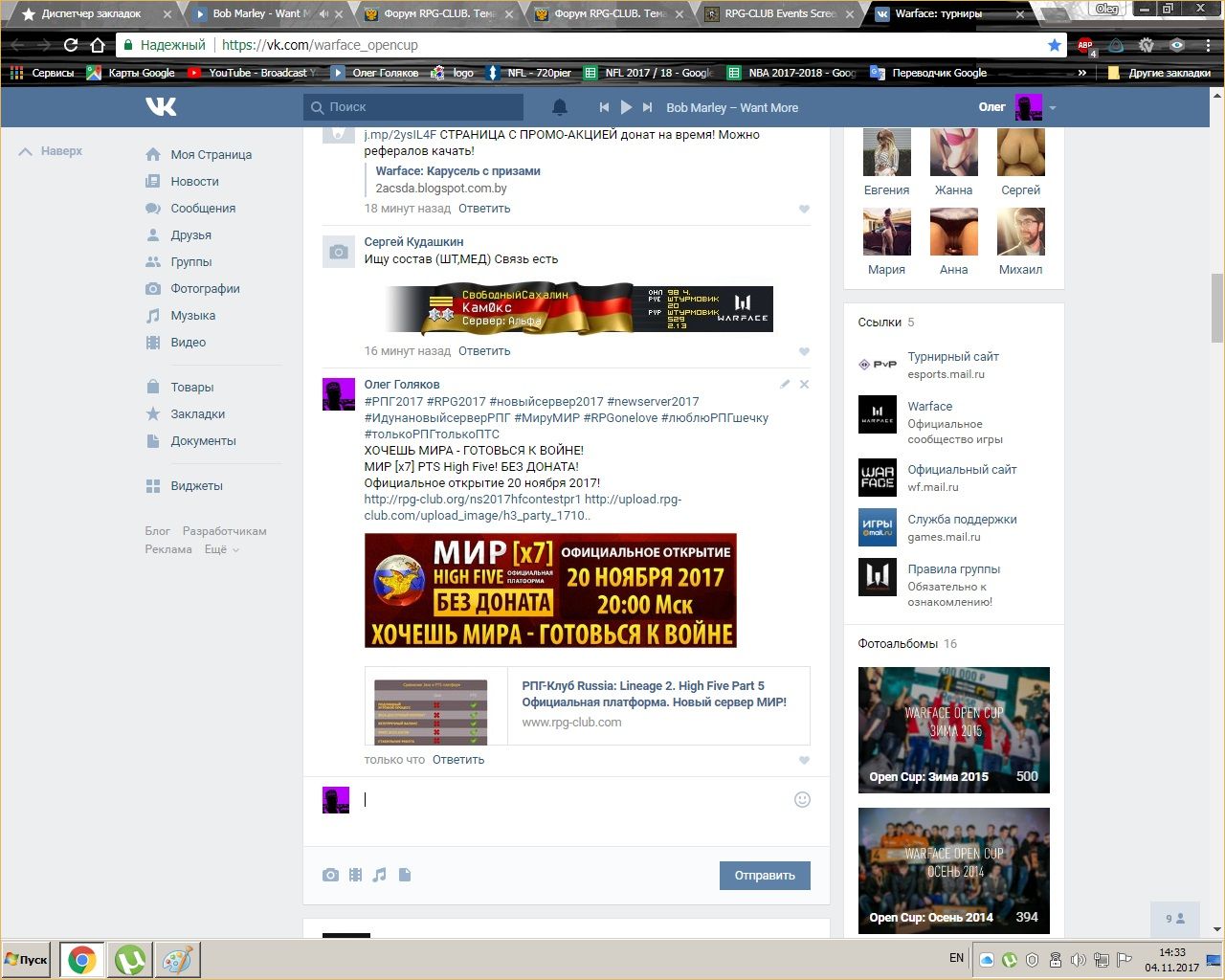This screenshot has height=980, width=1225.
Task: Skip to previous track in header player
Action: tap(604, 107)
